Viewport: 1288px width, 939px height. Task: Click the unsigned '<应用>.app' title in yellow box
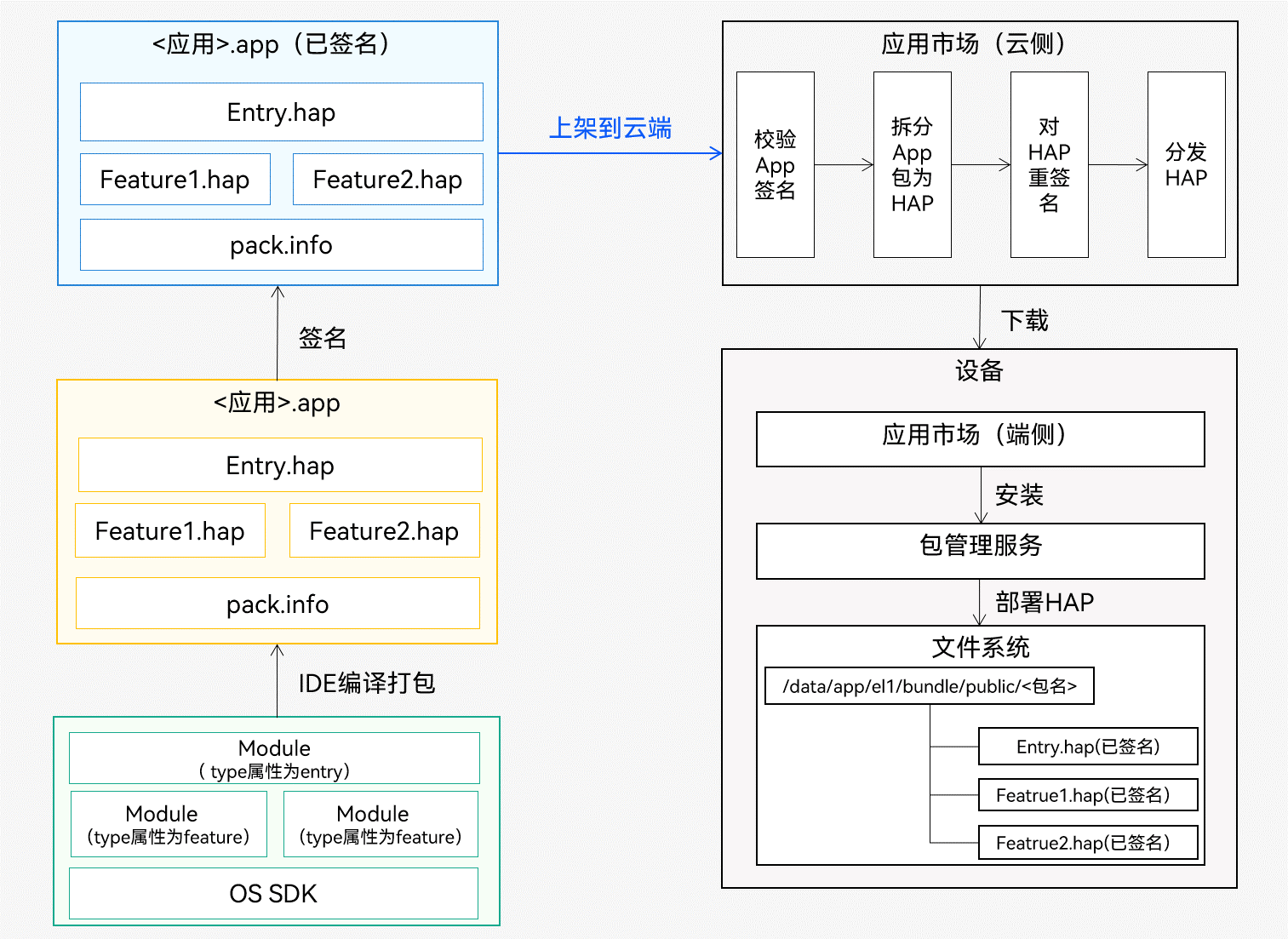tap(277, 403)
